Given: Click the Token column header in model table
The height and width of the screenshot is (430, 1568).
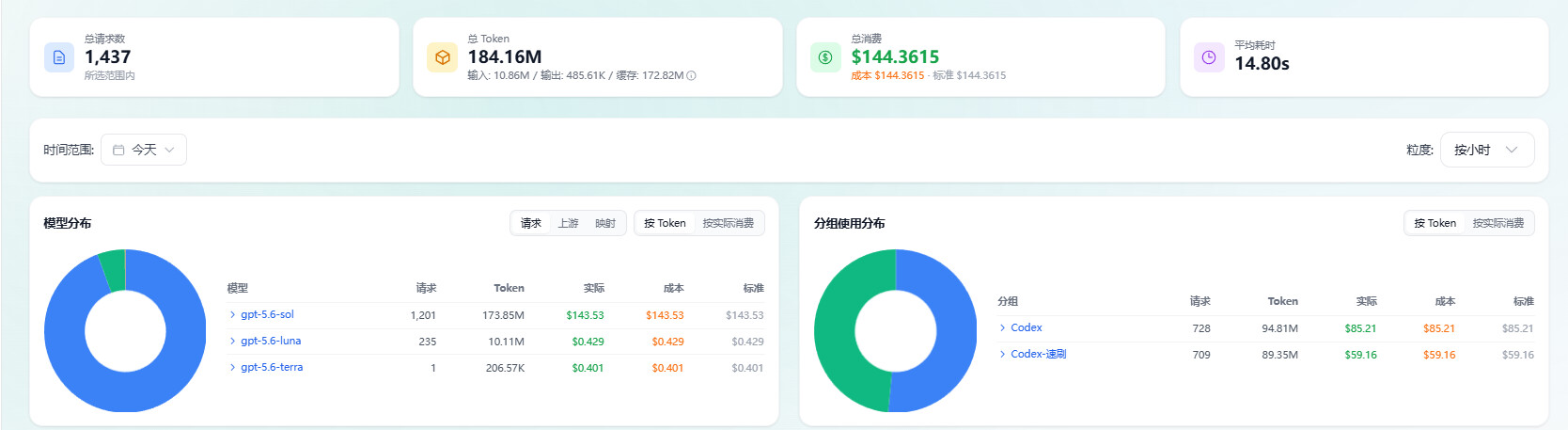Looking at the screenshot, I should coord(509,288).
